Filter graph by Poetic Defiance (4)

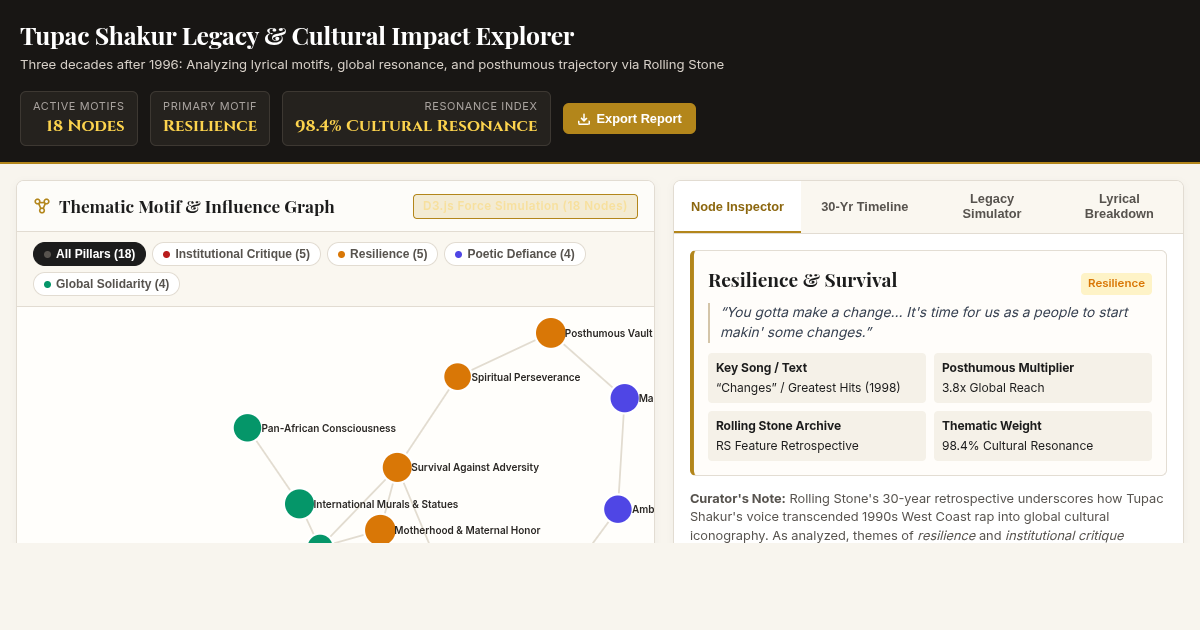tap(514, 254)
